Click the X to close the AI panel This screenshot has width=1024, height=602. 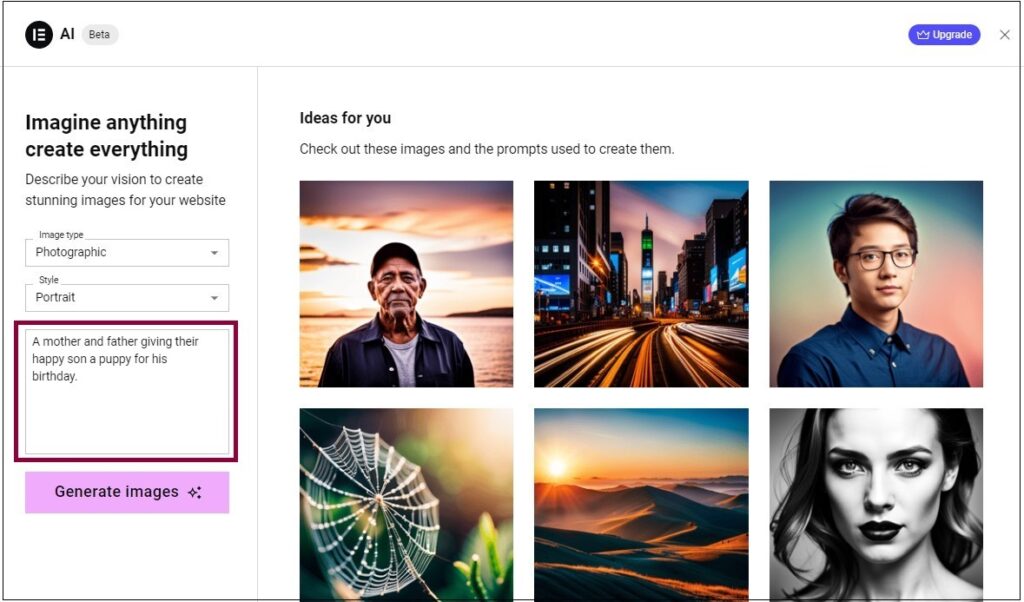click(x=1005, y=34)
